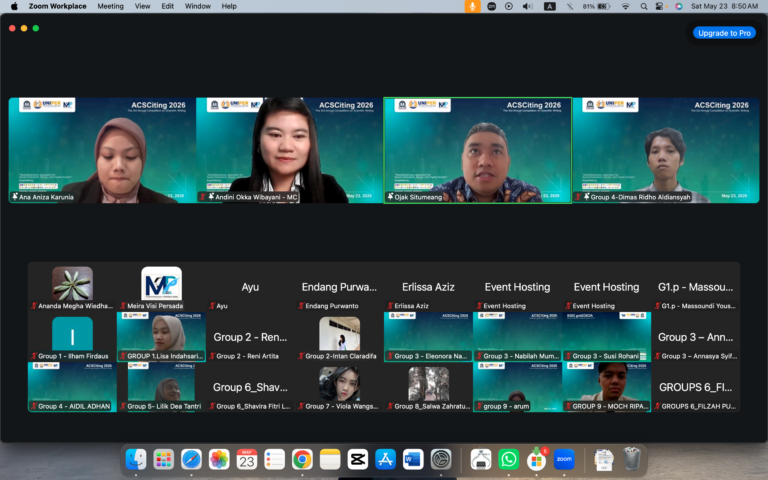The image size is (768, 480).
Task: Open the View menu
Action: click(143, 6)
